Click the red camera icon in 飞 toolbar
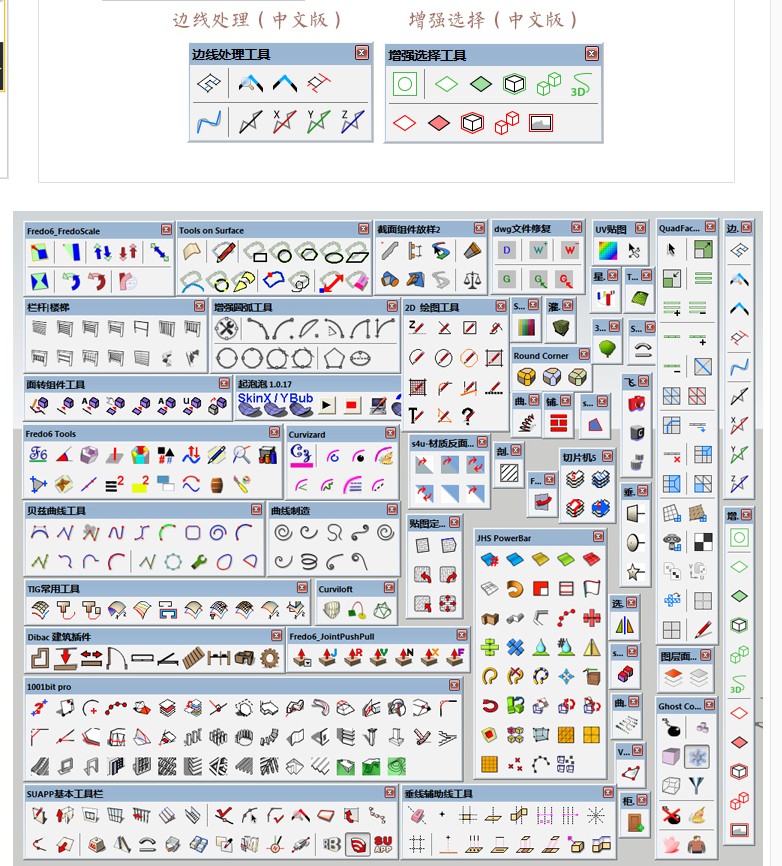 [636, 403]
